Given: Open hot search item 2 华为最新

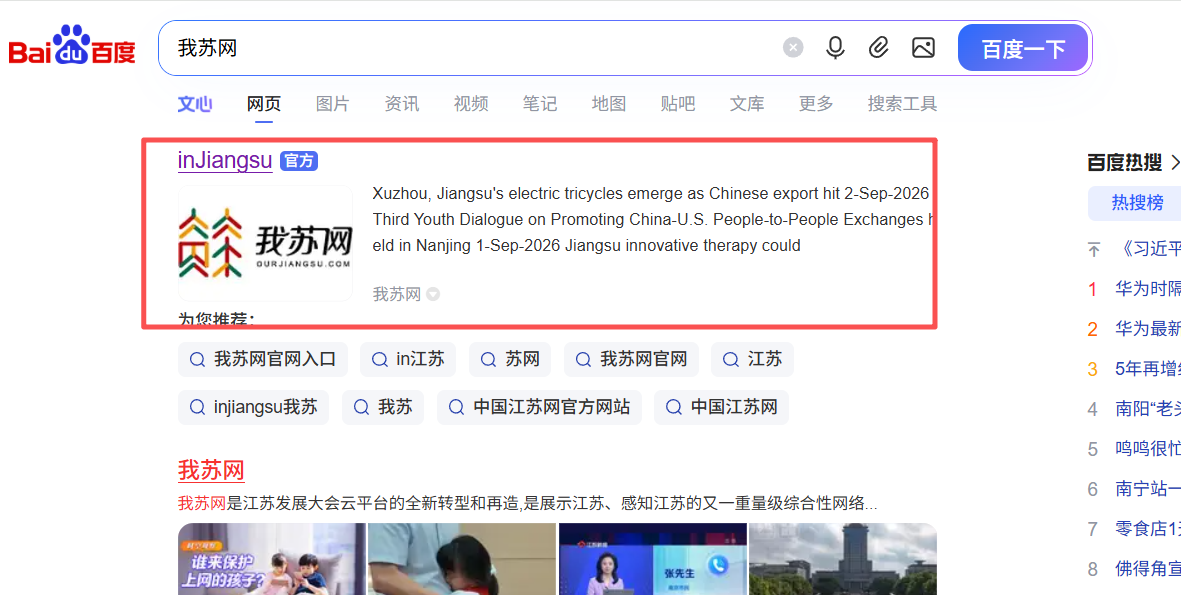Looking at the screenshot, I should pyautogui.click(x=1148, y=329).
